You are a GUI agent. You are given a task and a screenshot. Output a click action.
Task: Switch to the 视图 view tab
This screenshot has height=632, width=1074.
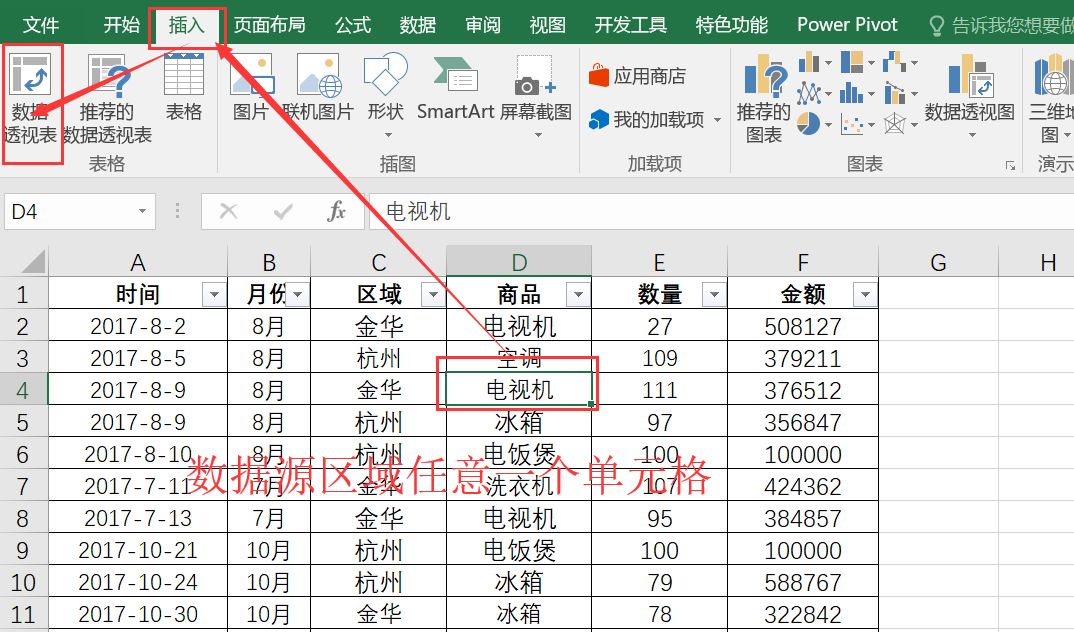click(548, 25)
